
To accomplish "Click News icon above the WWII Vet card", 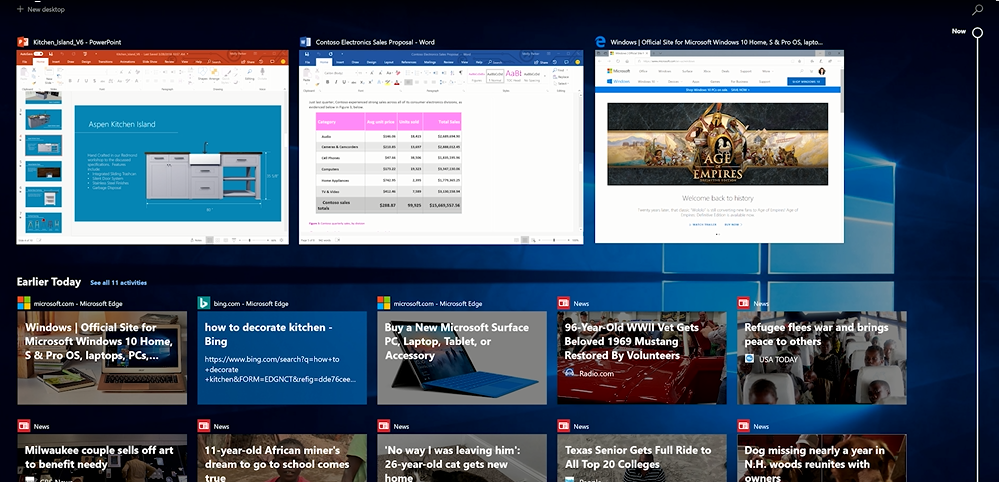I will pyautogui.click(x=563, y=303).
